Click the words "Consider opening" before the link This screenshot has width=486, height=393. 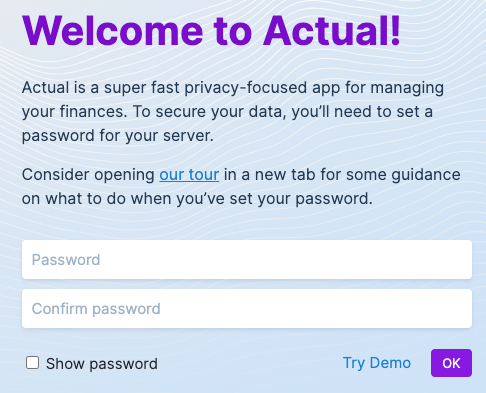pyautogui.click(x=88, y=175)
